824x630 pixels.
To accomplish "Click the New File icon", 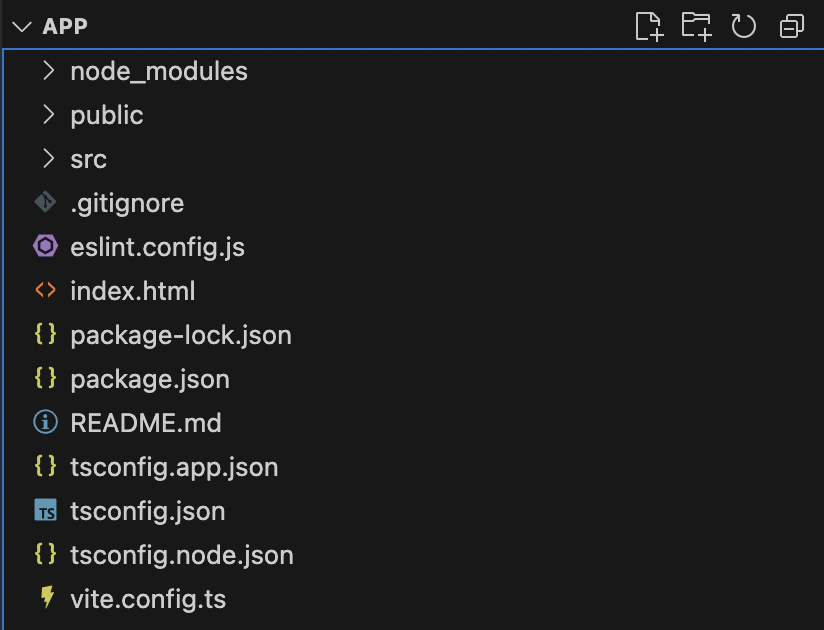I will click(649, 26).
